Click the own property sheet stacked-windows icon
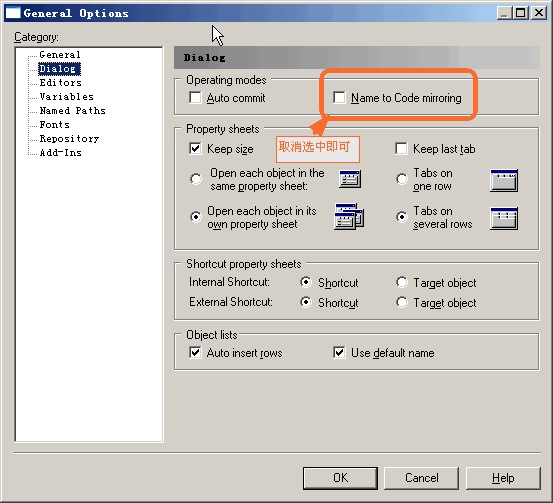The height and width of the screenshot is (503, 553). [x=349, y=217]
